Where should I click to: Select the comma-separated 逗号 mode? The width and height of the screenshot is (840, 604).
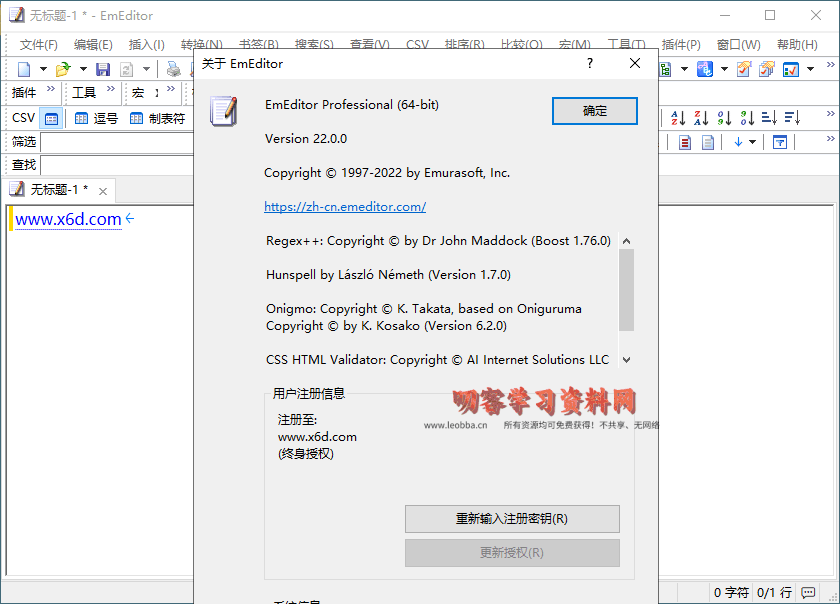click(x=96, y=118)
